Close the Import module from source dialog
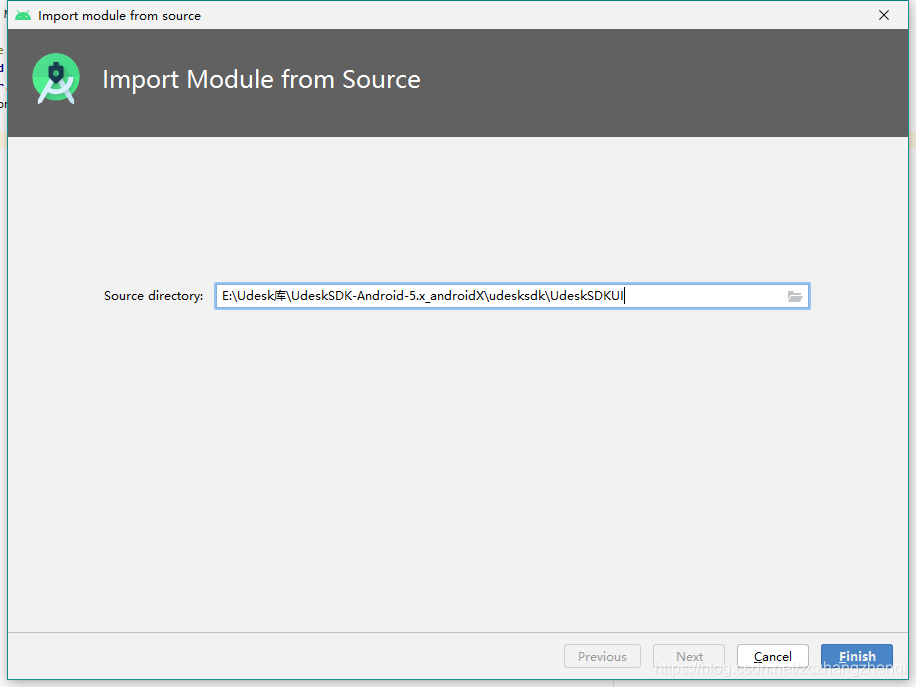 click(884, 15)
